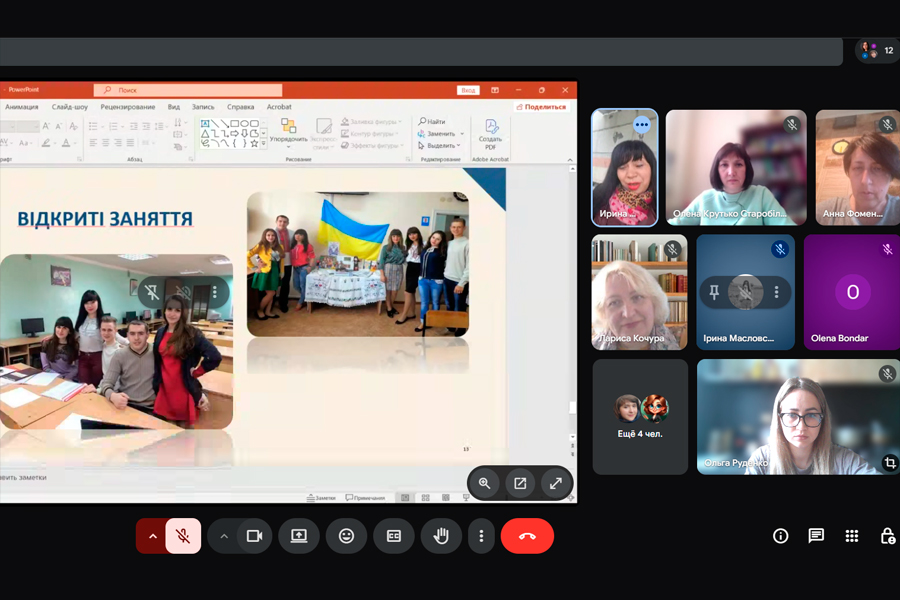Expand video settings arrow beside camera
900x600 pixels.
[x=224, y=536]
